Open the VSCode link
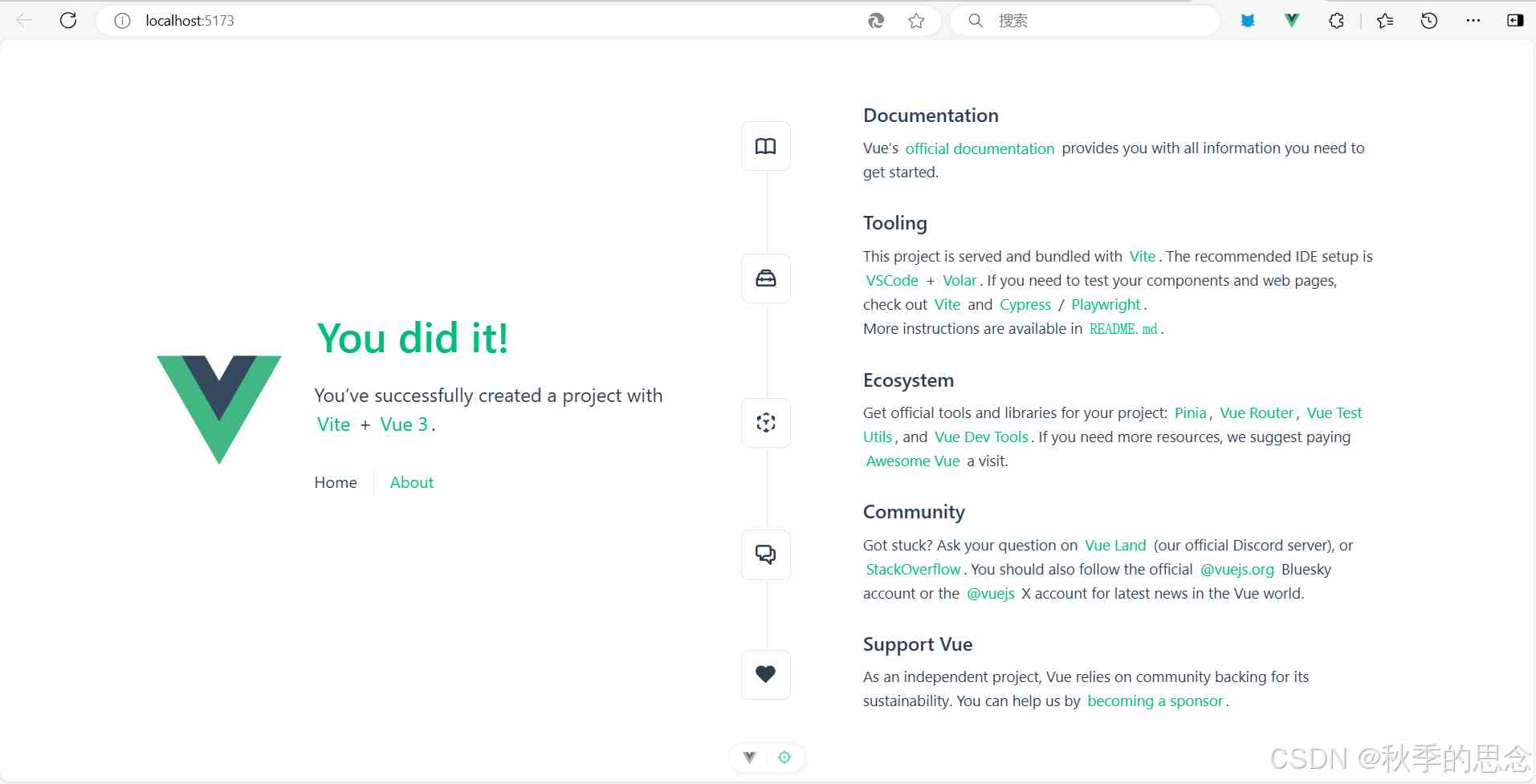This screenshot has width=1536, height=784. (x=891, y=281)
